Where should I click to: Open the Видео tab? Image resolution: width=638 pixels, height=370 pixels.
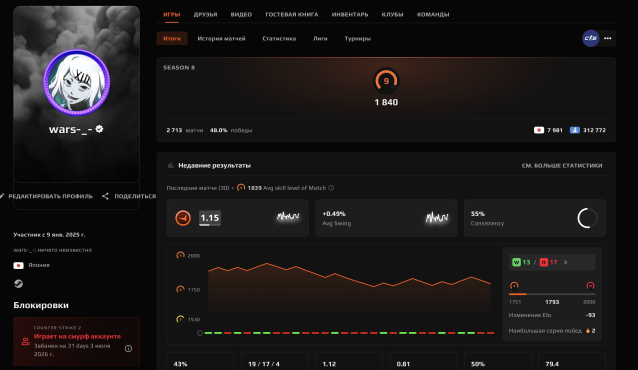241,14
